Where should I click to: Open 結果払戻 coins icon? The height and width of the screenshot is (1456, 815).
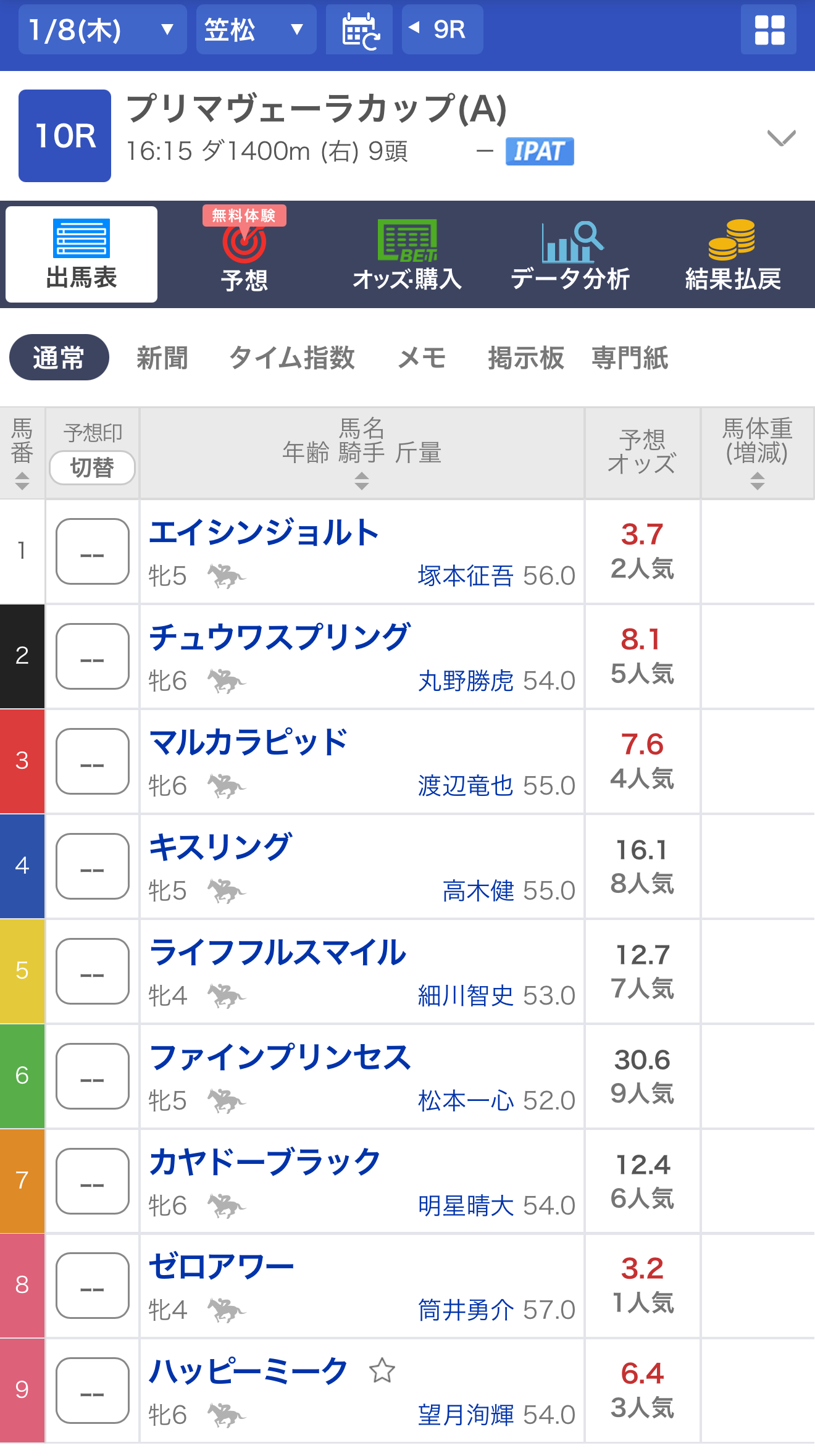coord(732,240)
